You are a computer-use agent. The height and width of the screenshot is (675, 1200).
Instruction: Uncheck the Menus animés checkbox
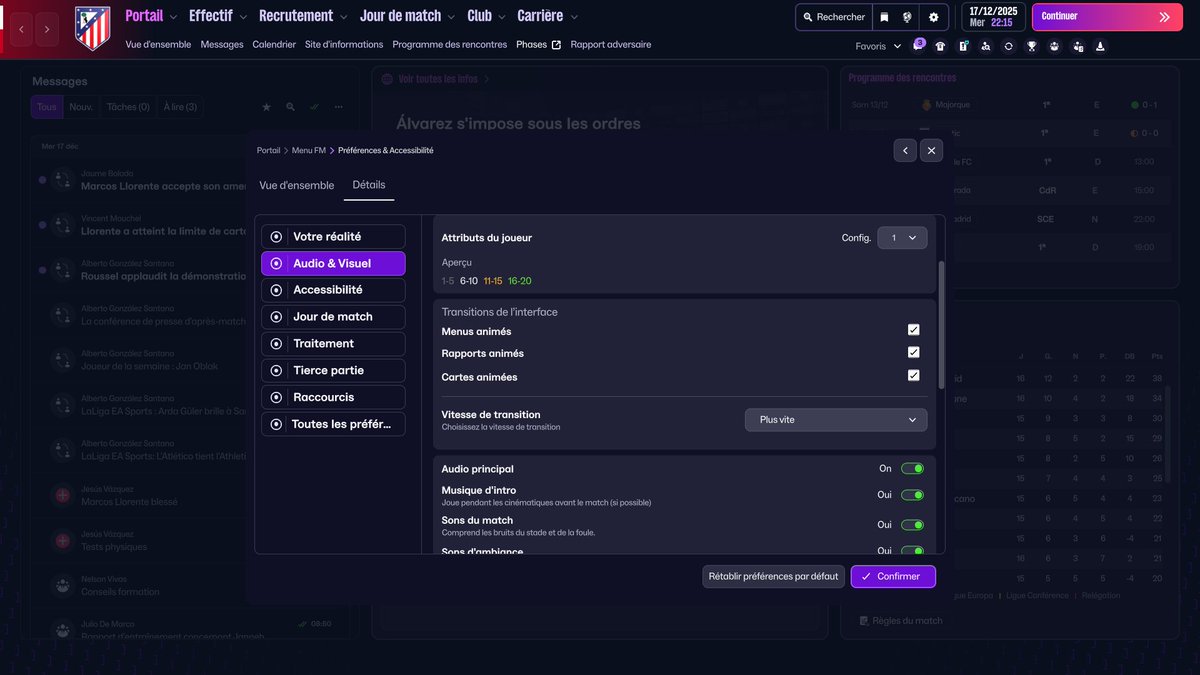913,330
